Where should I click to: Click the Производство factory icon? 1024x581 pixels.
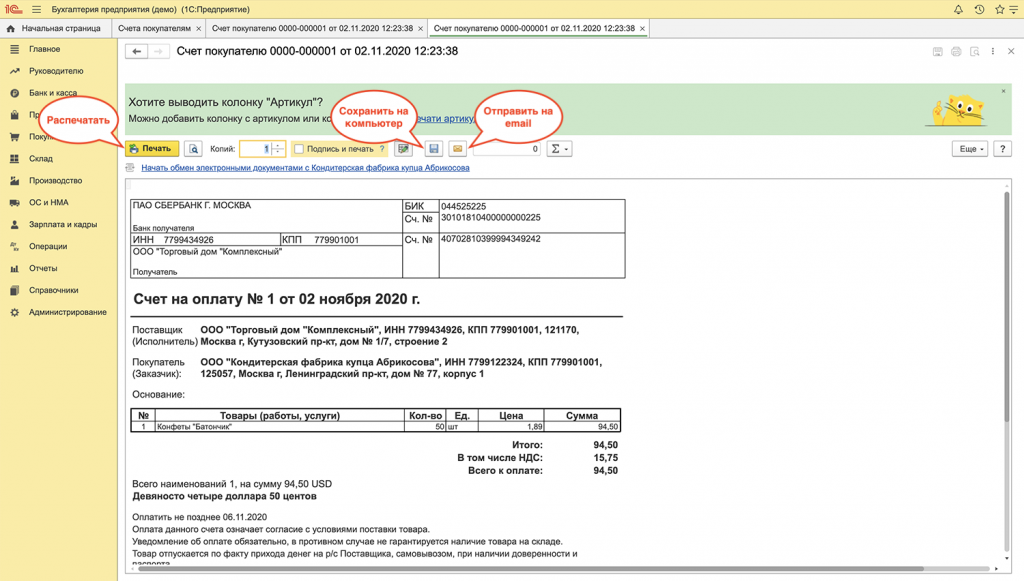tap(14, 180)
